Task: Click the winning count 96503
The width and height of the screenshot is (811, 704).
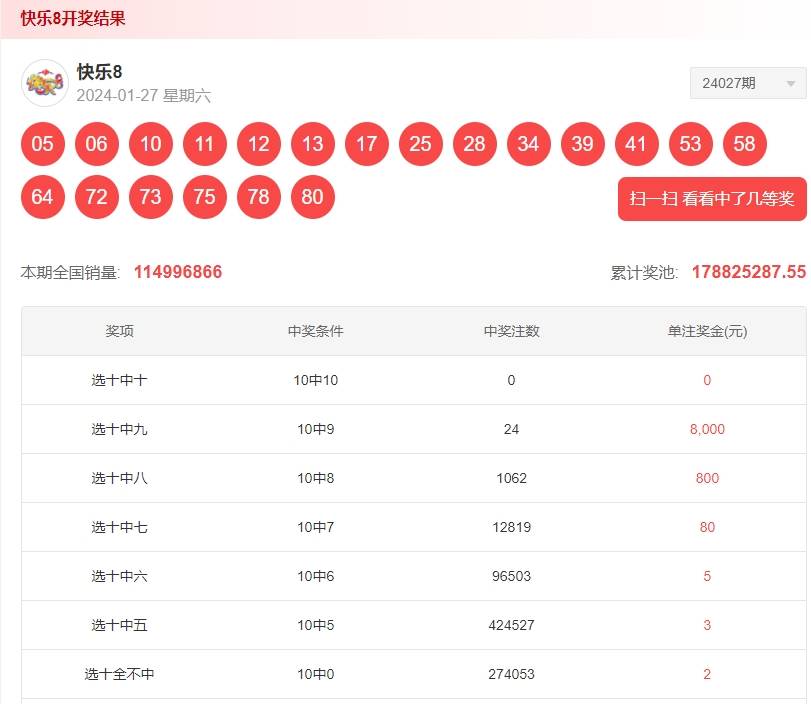Action: [x=512, y=576]
